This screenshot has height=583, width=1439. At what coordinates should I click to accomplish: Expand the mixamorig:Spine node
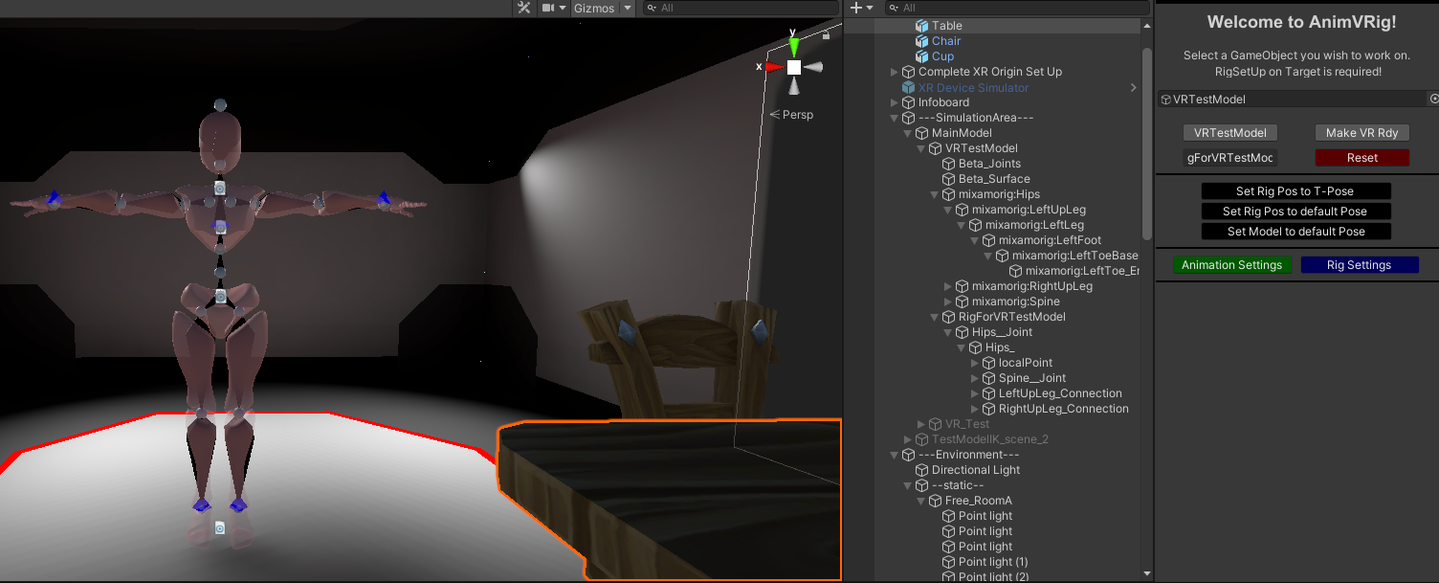tap(949, 302)
